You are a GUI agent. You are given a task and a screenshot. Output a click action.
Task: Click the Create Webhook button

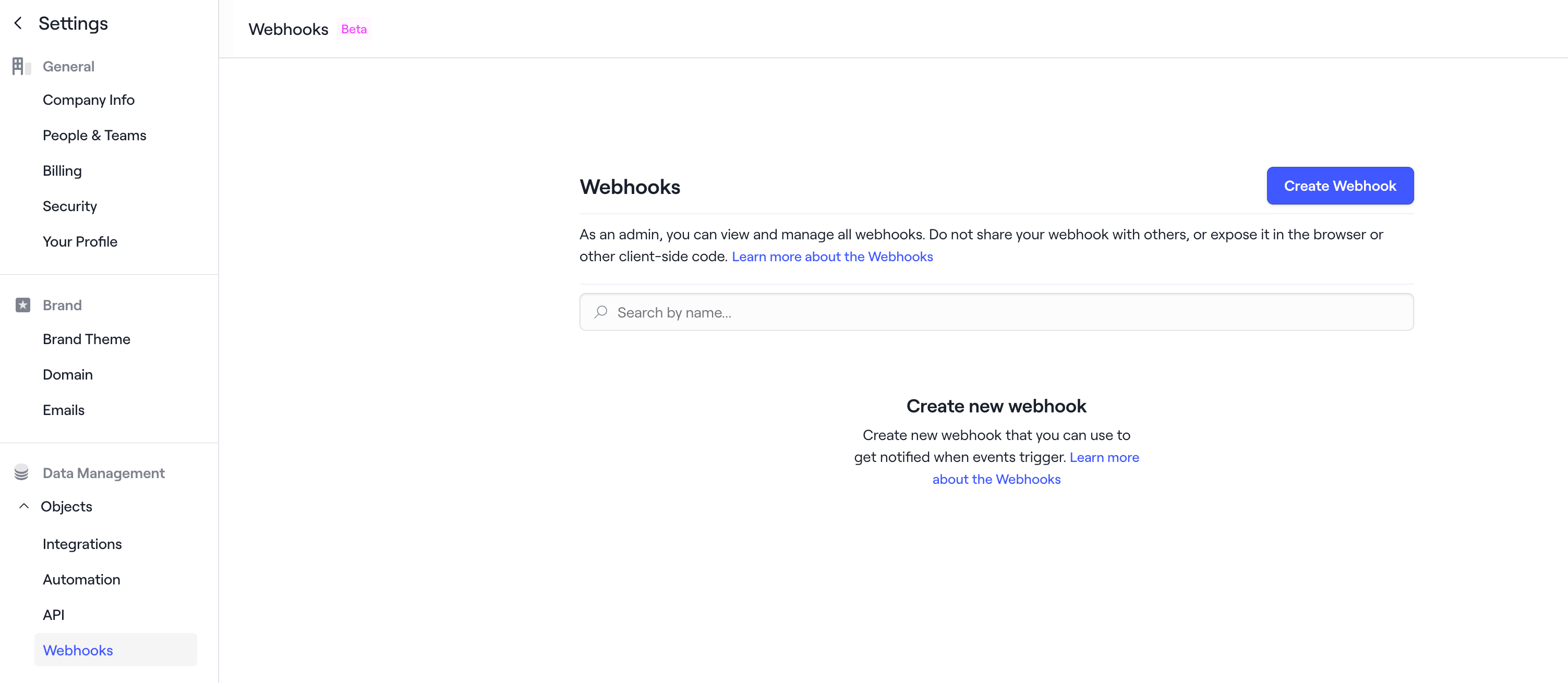point(1340,186)
